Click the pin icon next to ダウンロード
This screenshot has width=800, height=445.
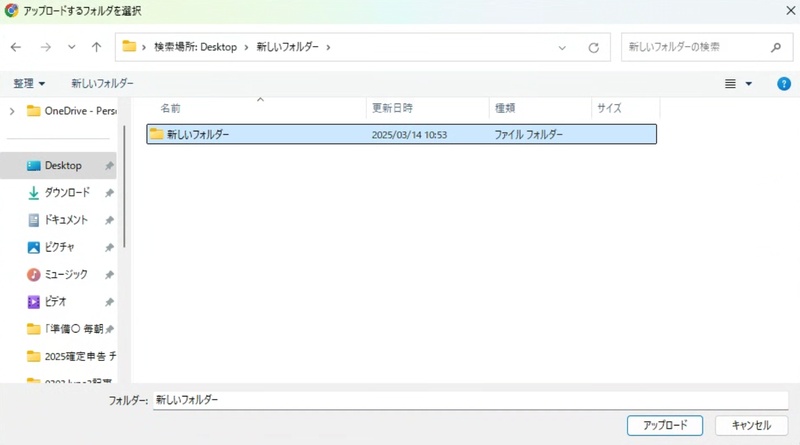(x=109, y=193)
